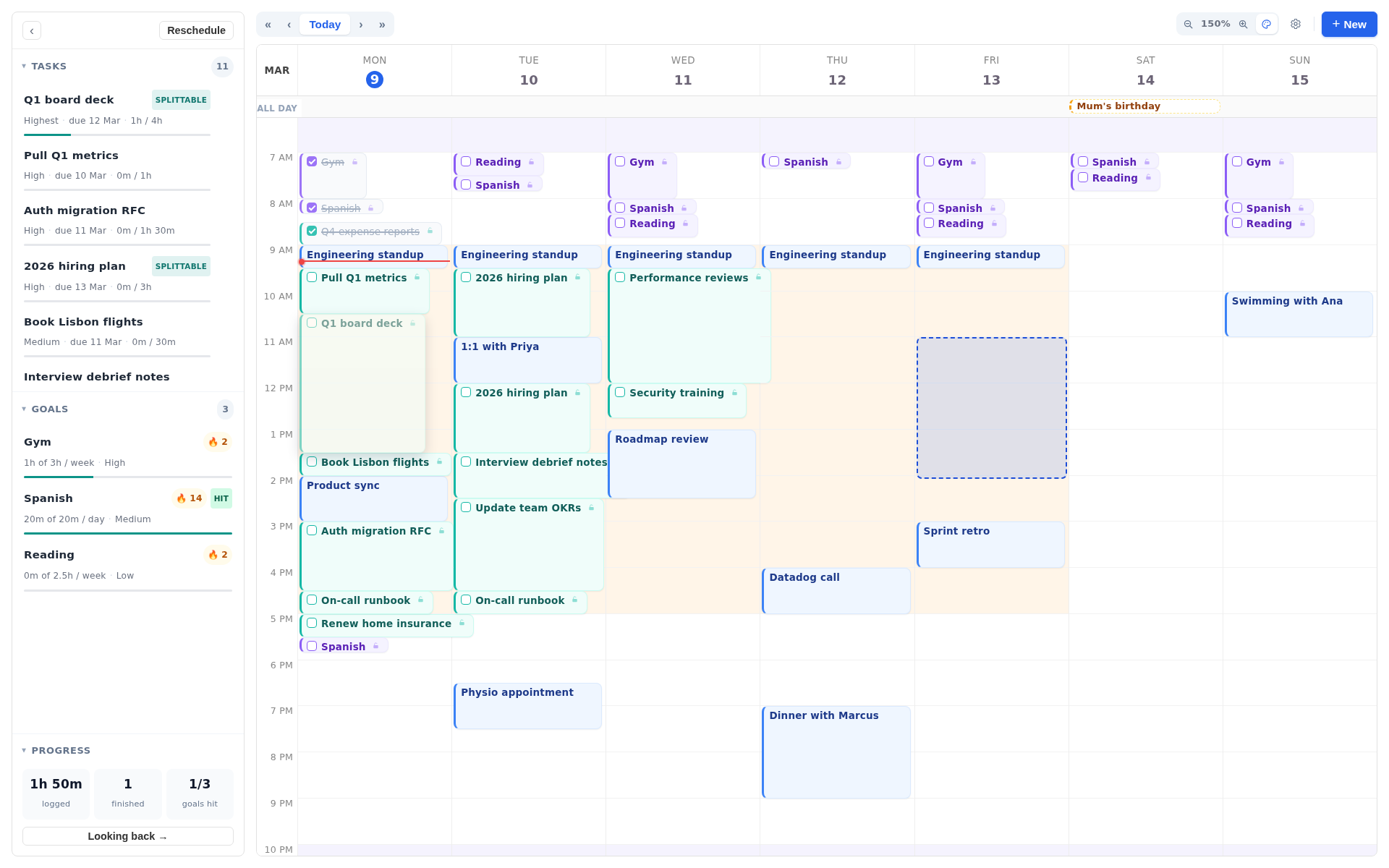The height and width of the screenshot is (868, 1389).
Task: Click lock icon on Tuesday On-call runbook
Action: [574, 600]
